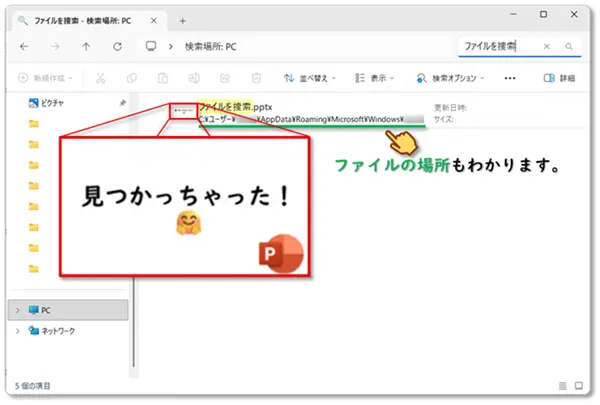Go back with the left arrow button
Screen dimensions: 600x405
[x=24, y=47]
